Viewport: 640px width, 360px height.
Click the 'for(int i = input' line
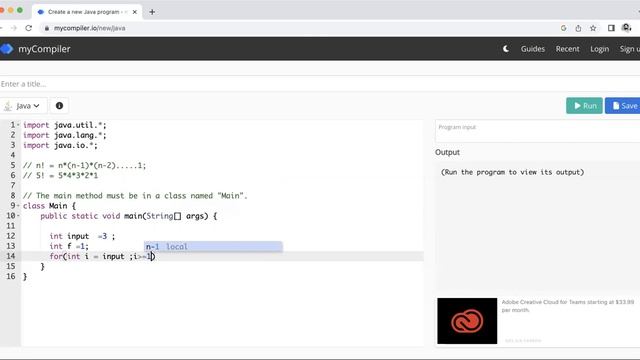(102, 256)
